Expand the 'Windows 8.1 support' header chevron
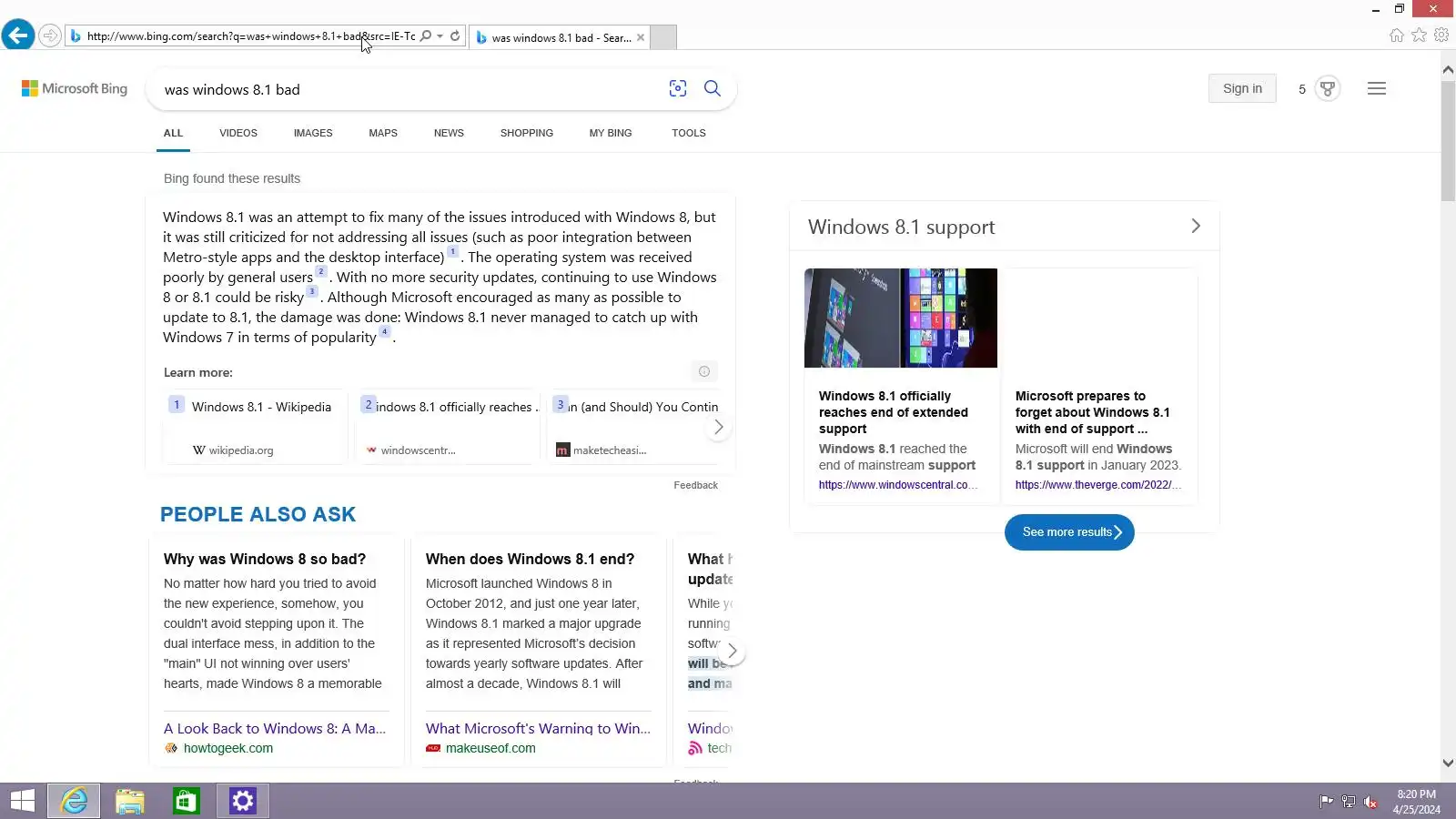 coord(1196,226)
